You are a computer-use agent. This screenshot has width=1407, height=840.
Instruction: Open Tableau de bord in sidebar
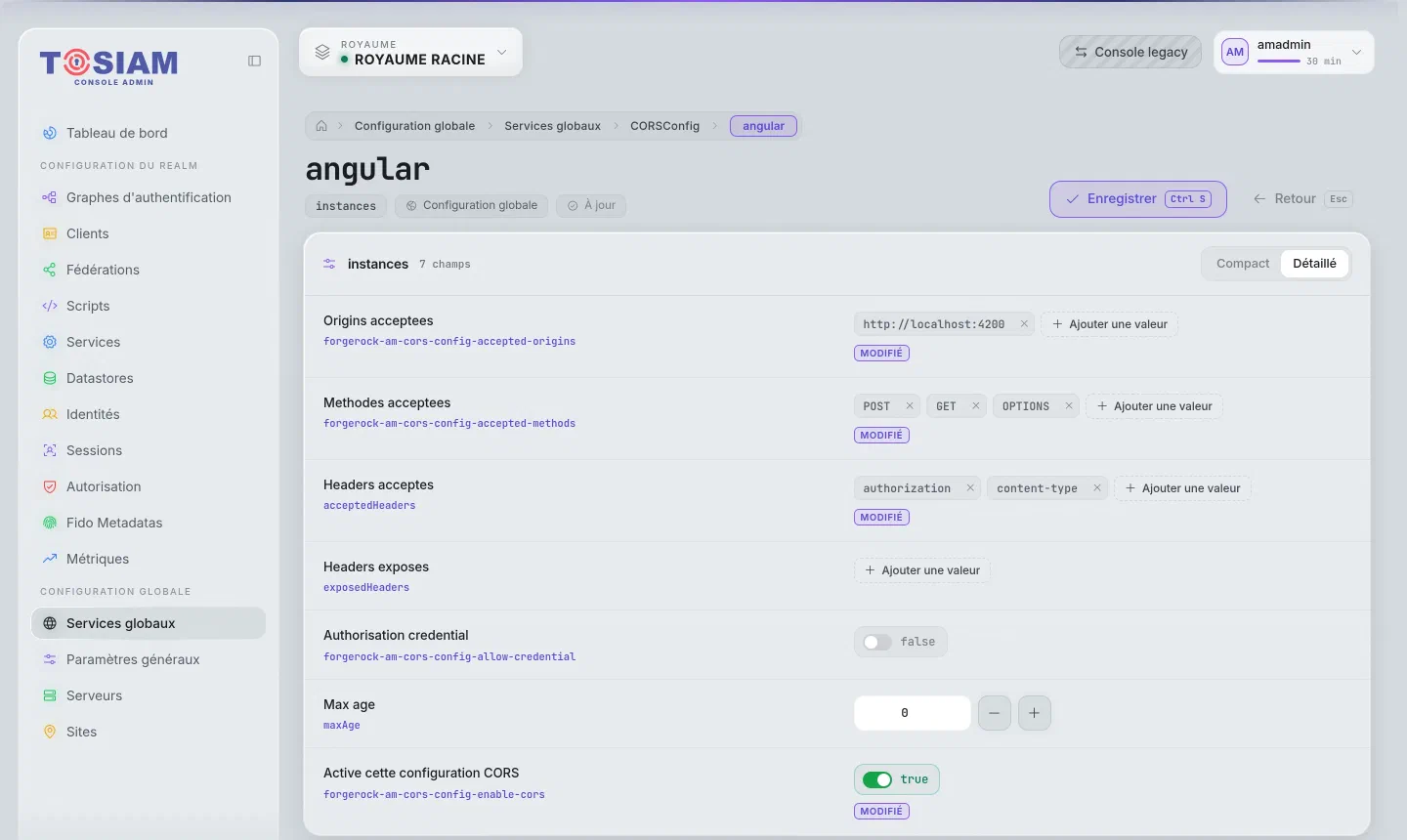[149, 133]
